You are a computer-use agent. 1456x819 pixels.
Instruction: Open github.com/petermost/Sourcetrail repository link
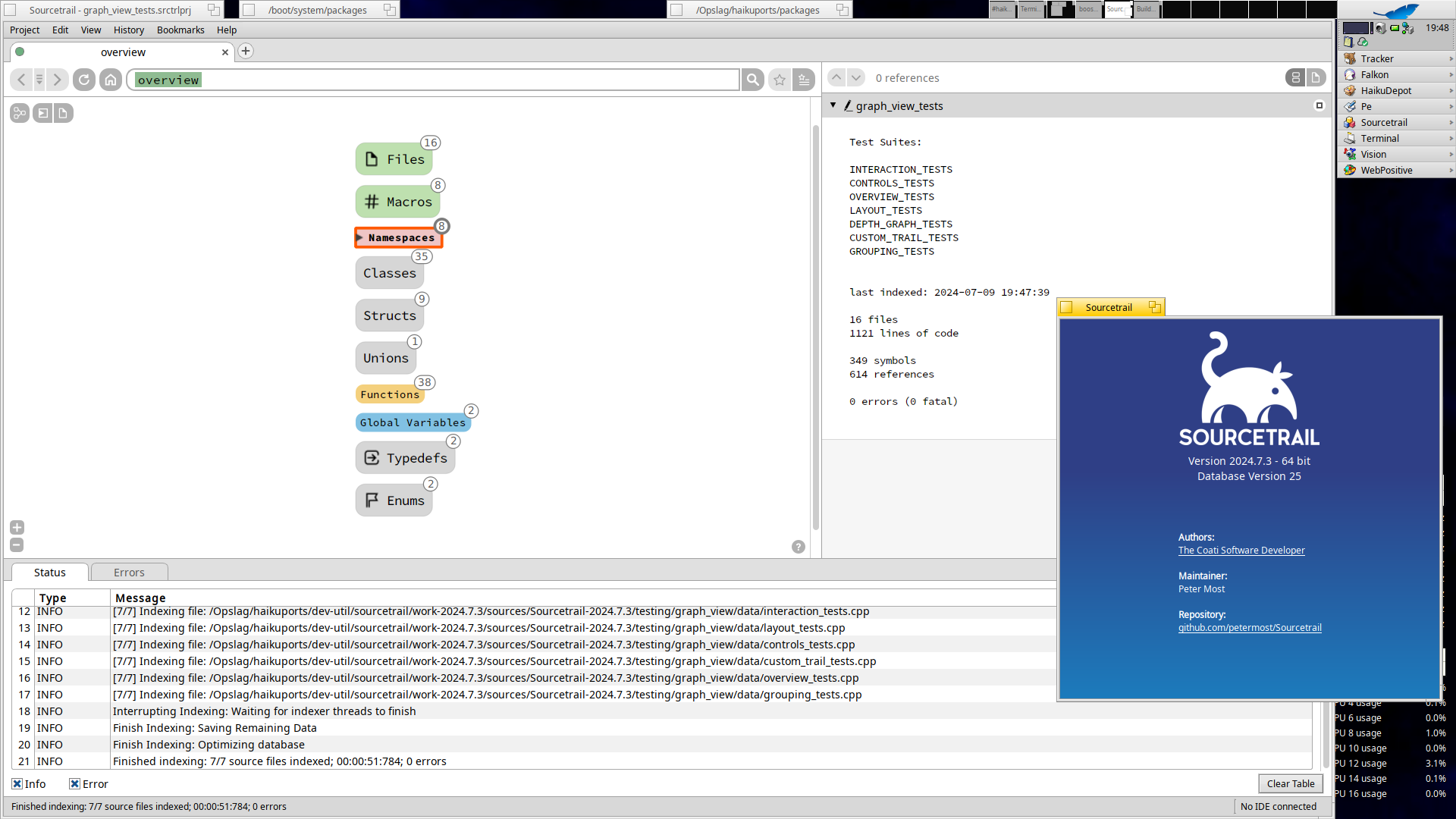click(1250, 628)
